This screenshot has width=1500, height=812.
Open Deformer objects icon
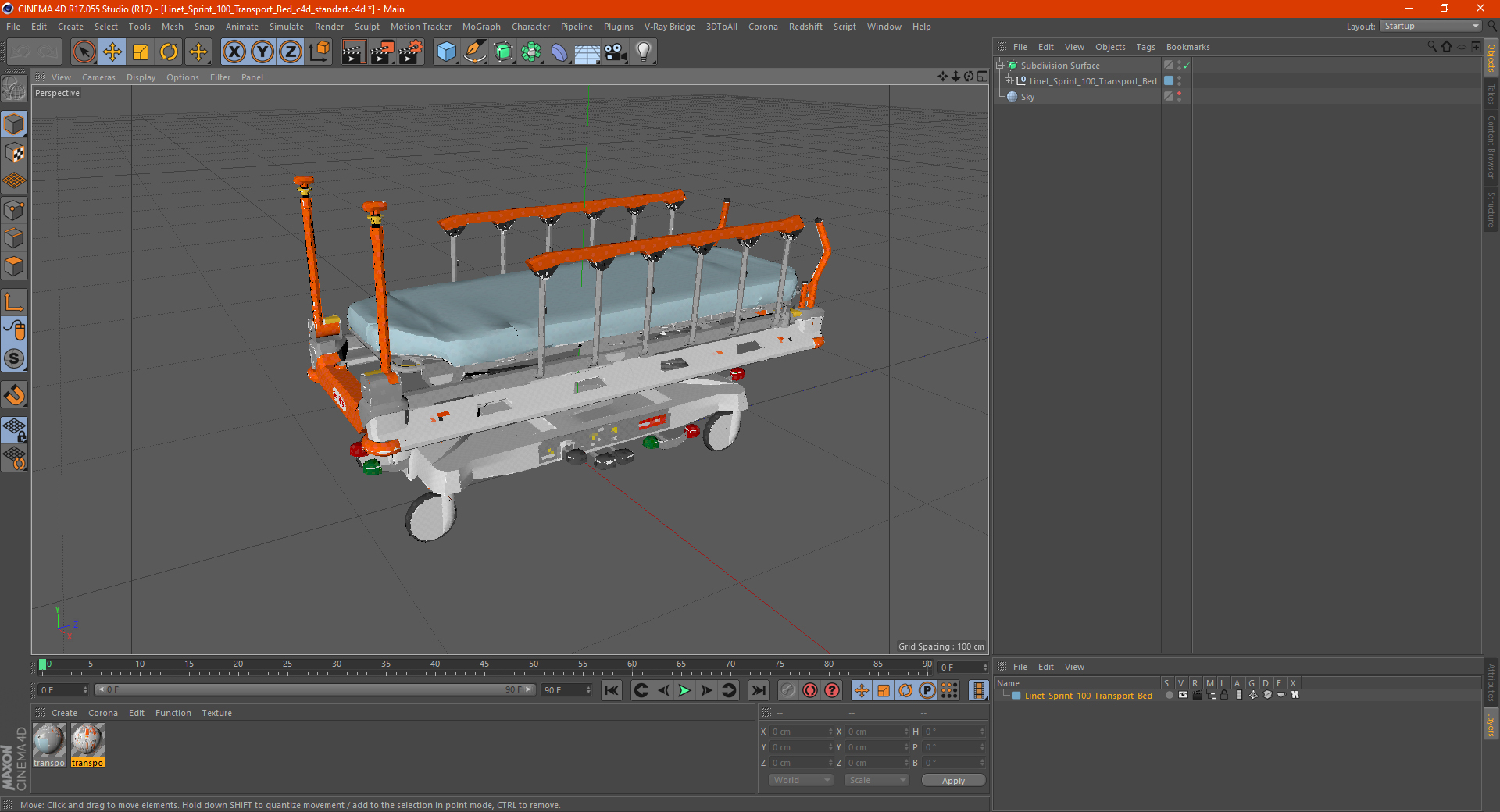559,52
